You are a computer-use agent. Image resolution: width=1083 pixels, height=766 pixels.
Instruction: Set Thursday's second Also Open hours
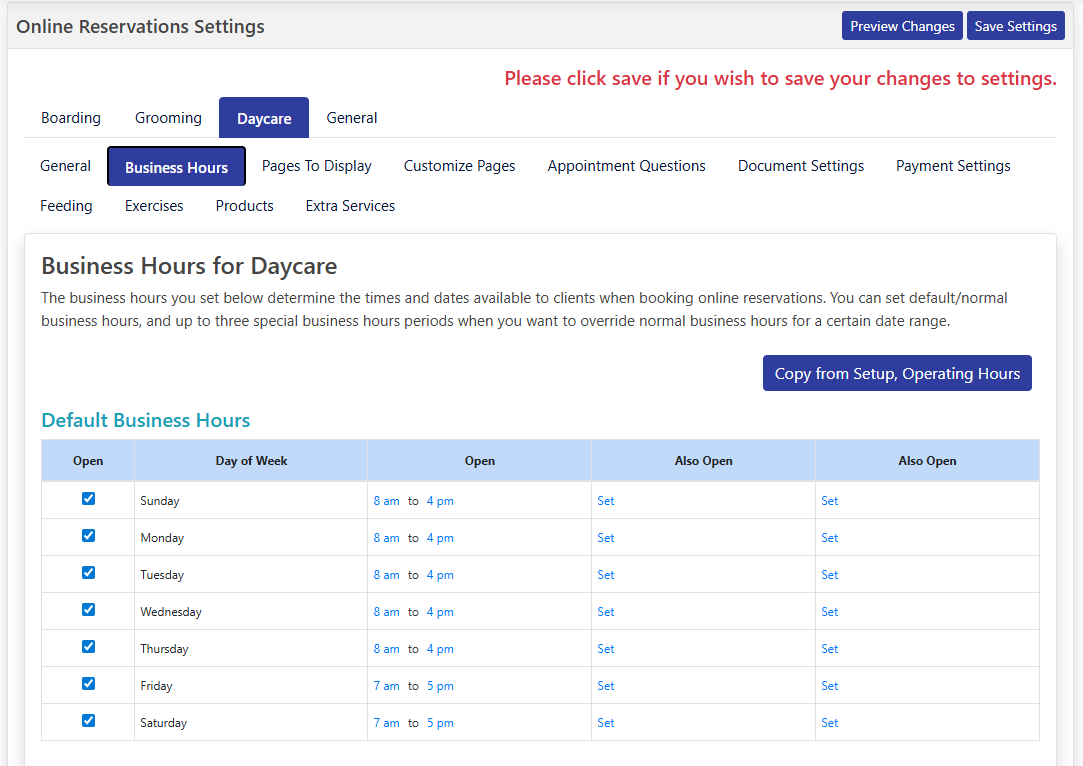pos(830,649)
